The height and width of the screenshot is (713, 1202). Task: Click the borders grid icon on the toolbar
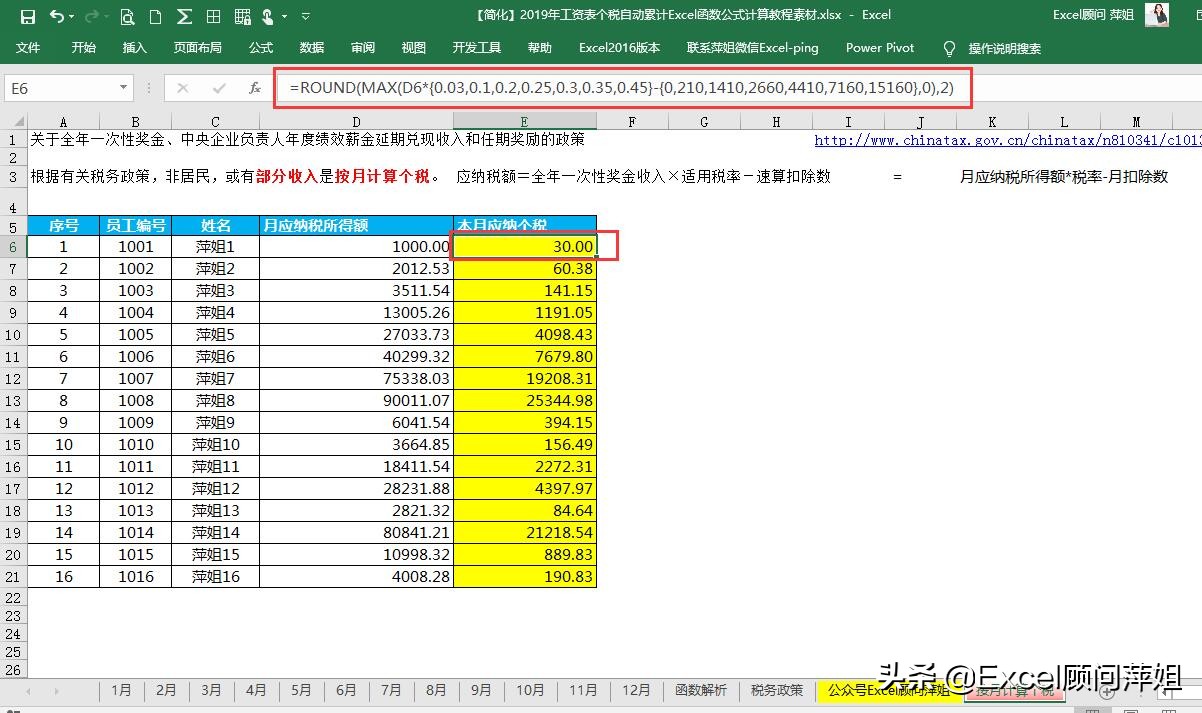tap(212, 15)
